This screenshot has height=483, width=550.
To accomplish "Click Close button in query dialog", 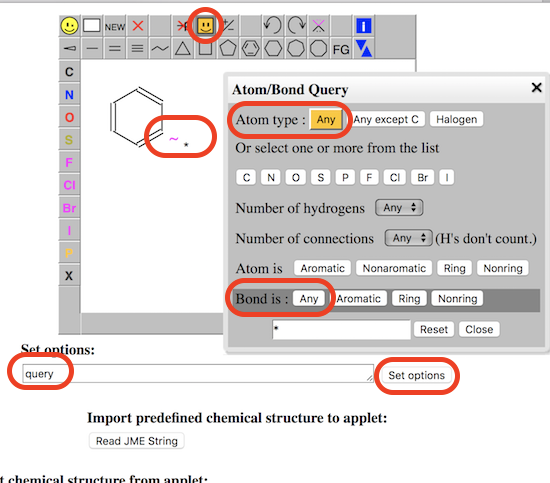I will (479, 329).
